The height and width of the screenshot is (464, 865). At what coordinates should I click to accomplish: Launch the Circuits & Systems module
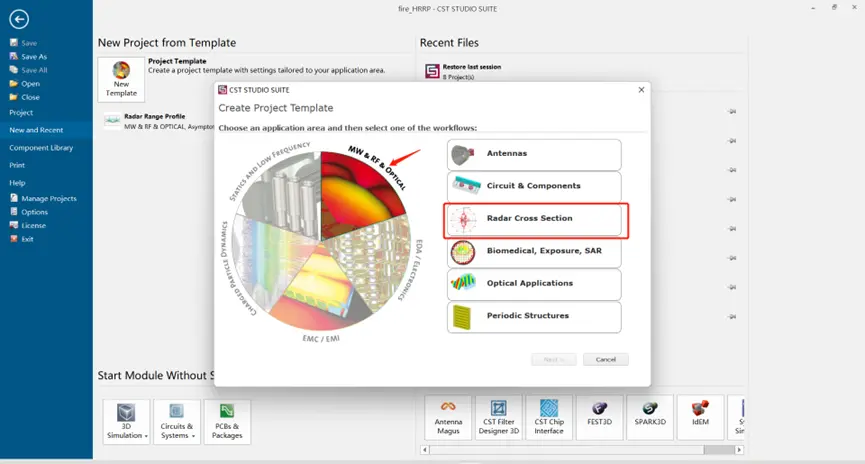[177, 422]
